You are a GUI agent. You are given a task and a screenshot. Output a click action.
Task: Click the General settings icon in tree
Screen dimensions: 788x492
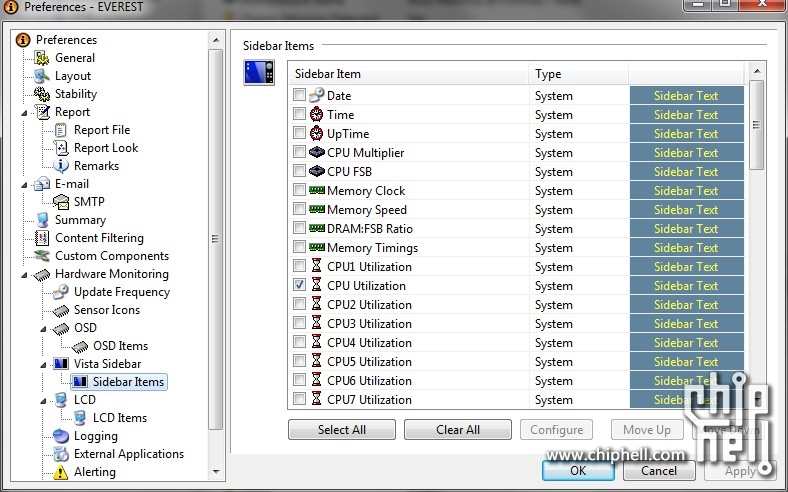(x=42, y=58)
